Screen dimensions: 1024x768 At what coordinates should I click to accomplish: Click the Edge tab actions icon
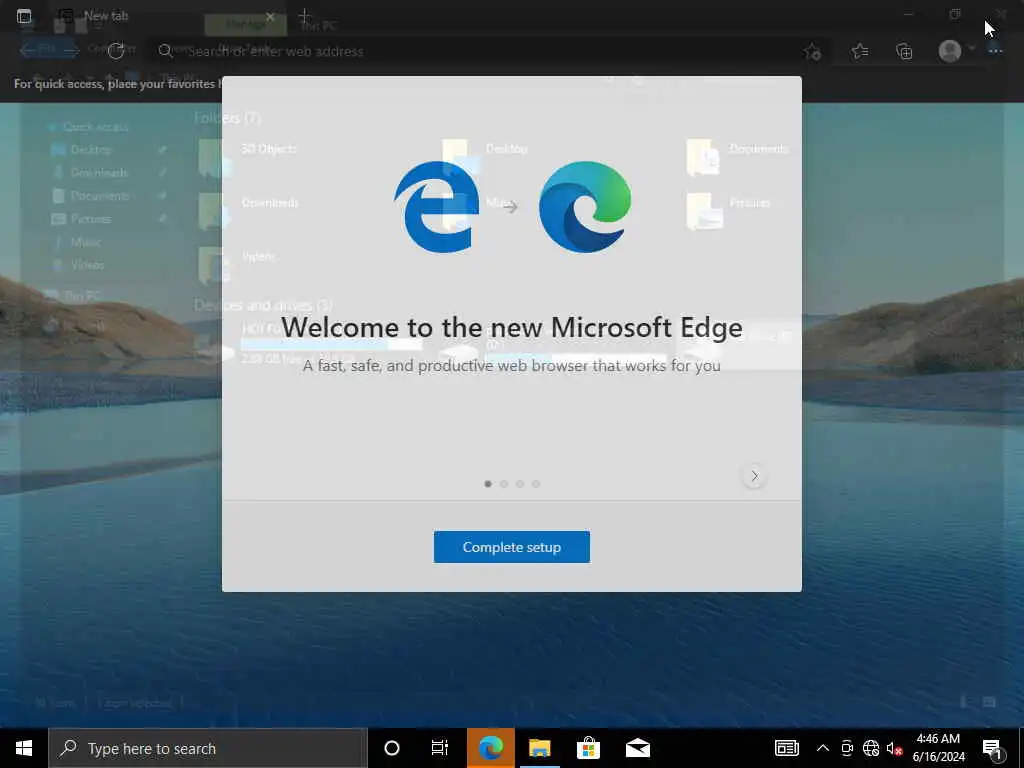tap(24, 16)
